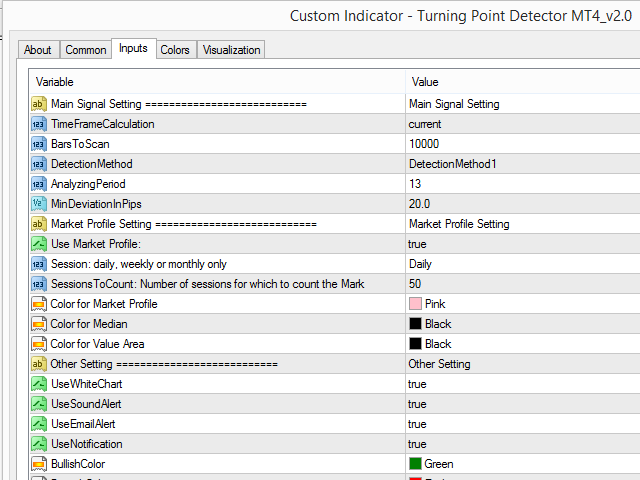Click the UseEmailAlert boolean icon

click(39, 424)
